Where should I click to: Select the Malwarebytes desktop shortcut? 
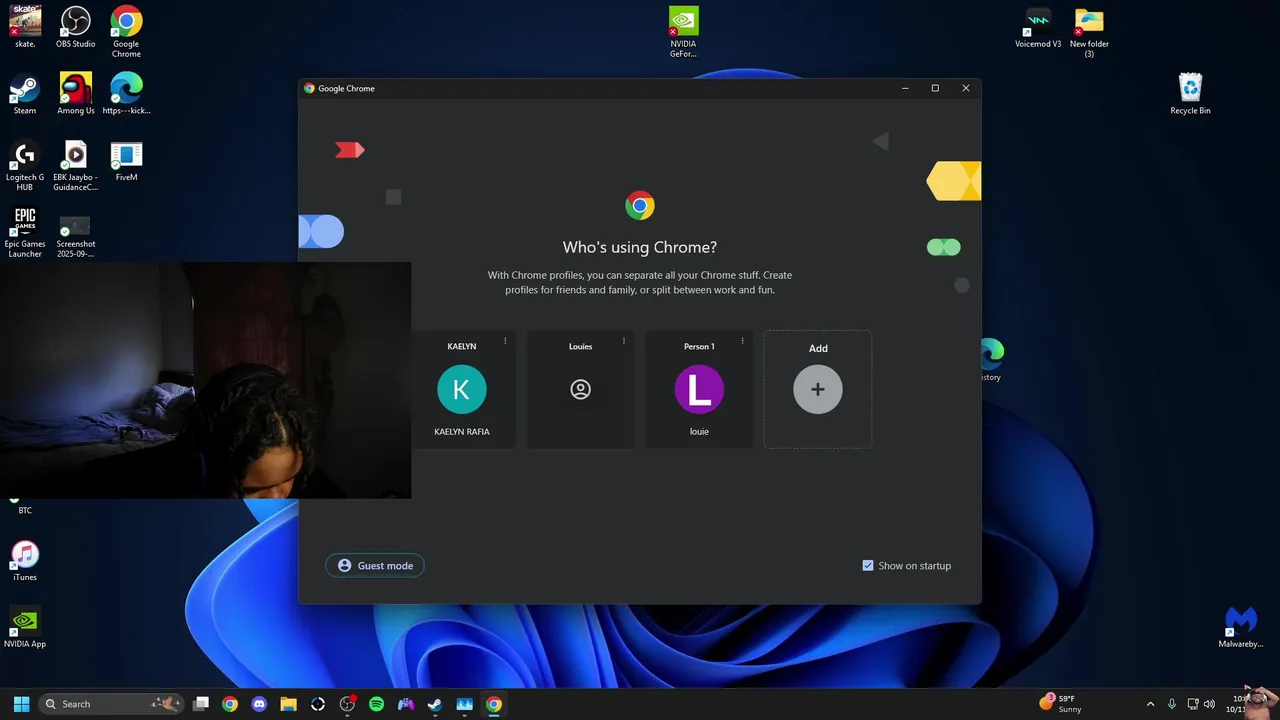click(x=1241, y=627)
